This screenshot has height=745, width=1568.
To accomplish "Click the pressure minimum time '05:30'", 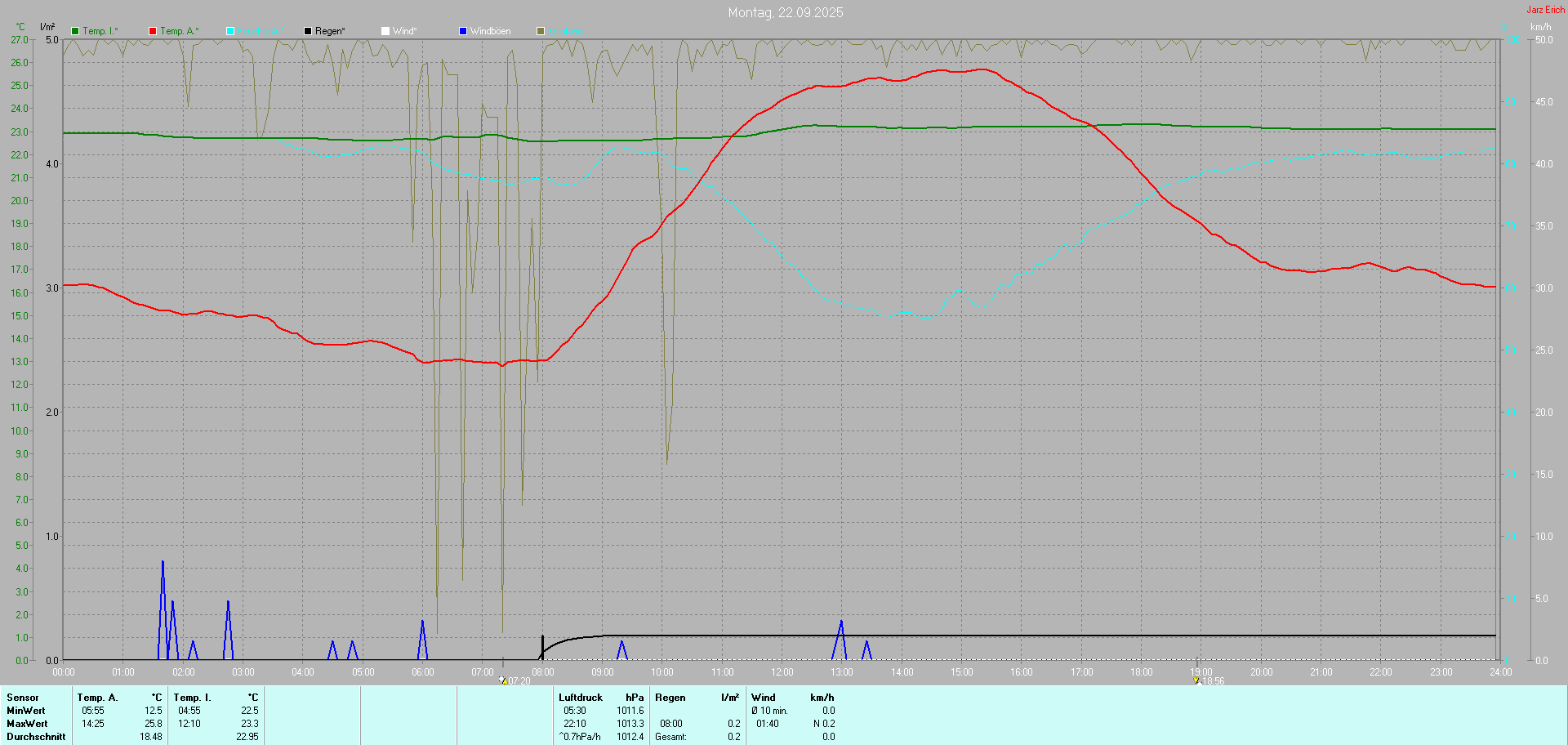I will [575, 711].
